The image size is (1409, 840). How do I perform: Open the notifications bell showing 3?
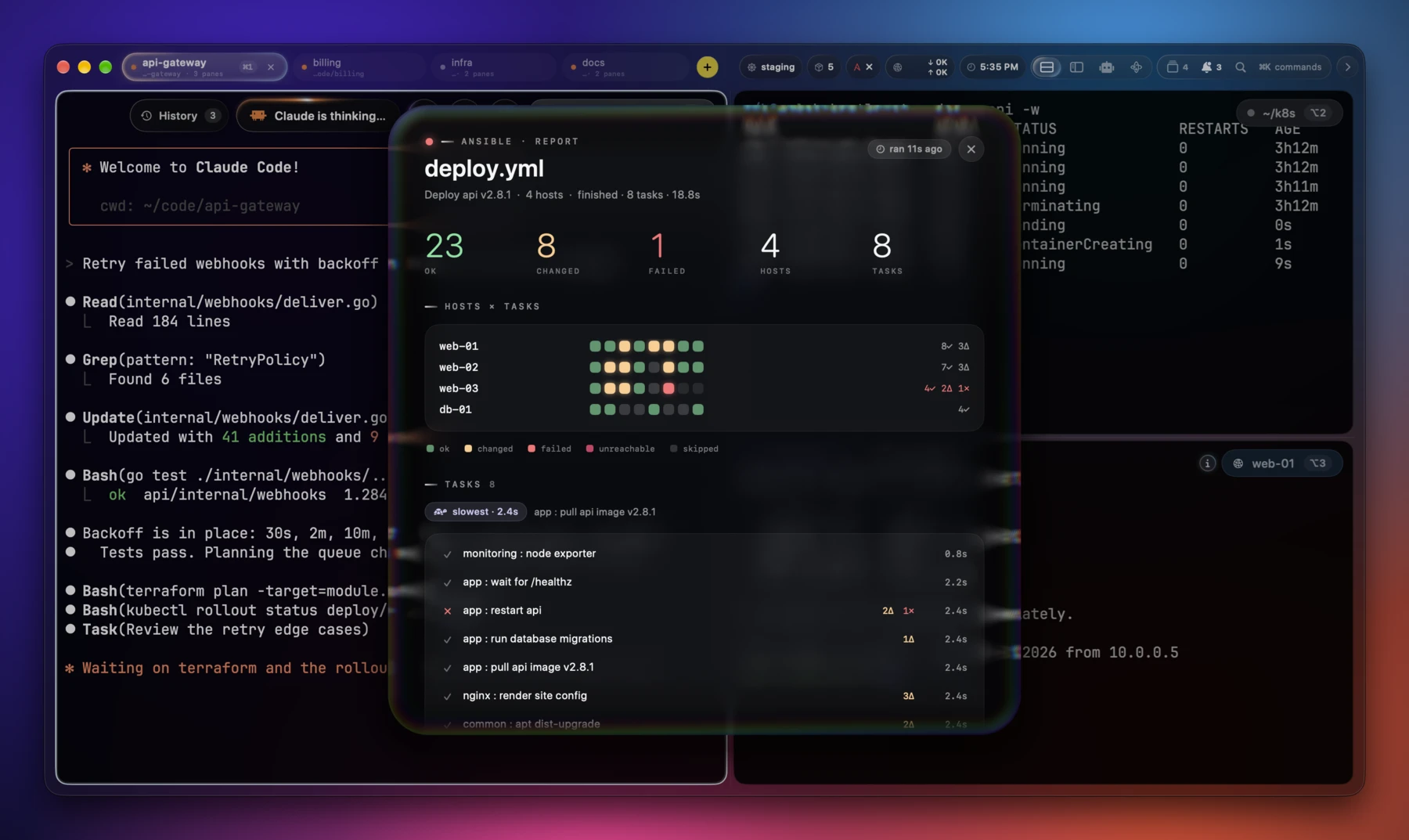(1212, 67)
